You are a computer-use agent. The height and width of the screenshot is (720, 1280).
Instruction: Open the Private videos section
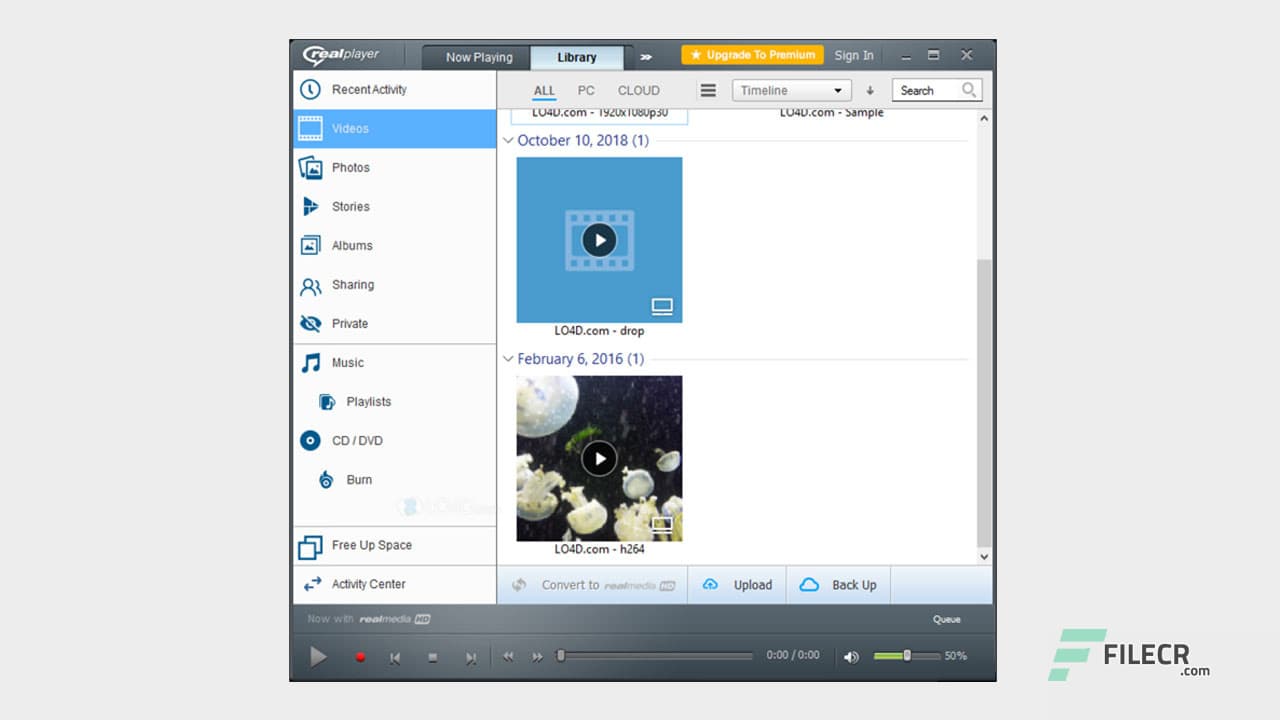tap(349, 323)
